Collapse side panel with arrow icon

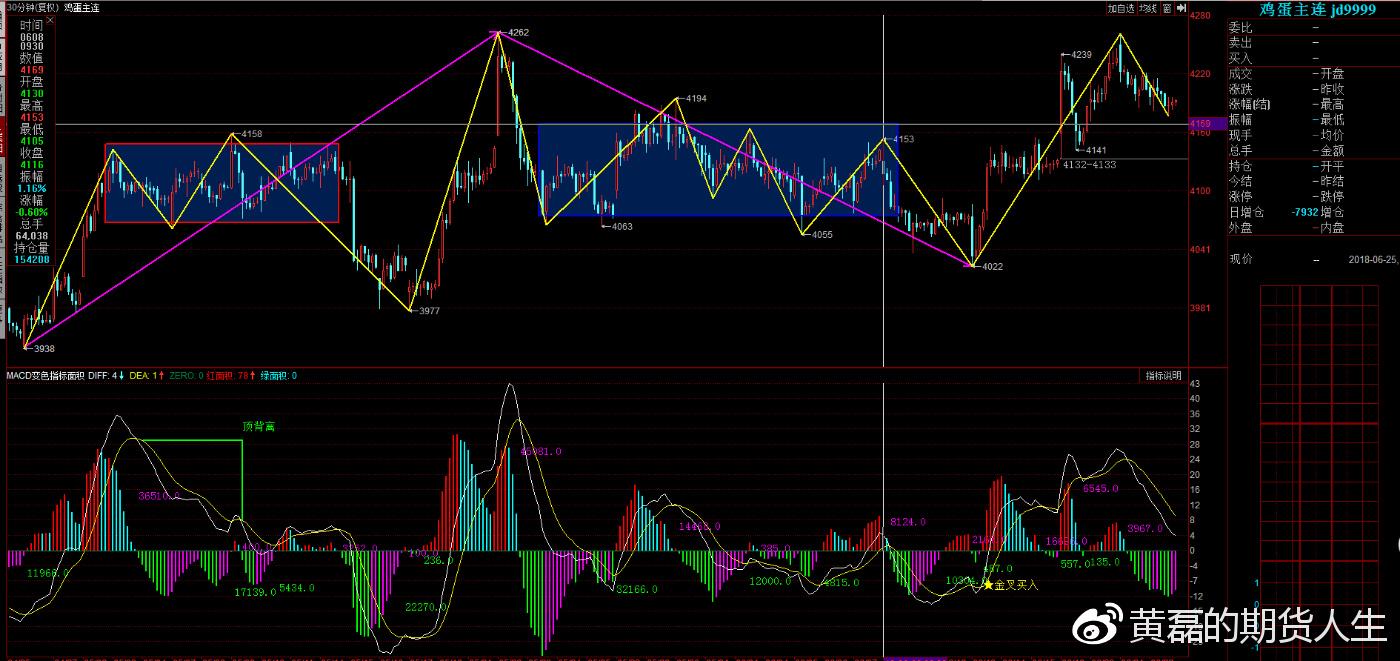pos(1180,8)
